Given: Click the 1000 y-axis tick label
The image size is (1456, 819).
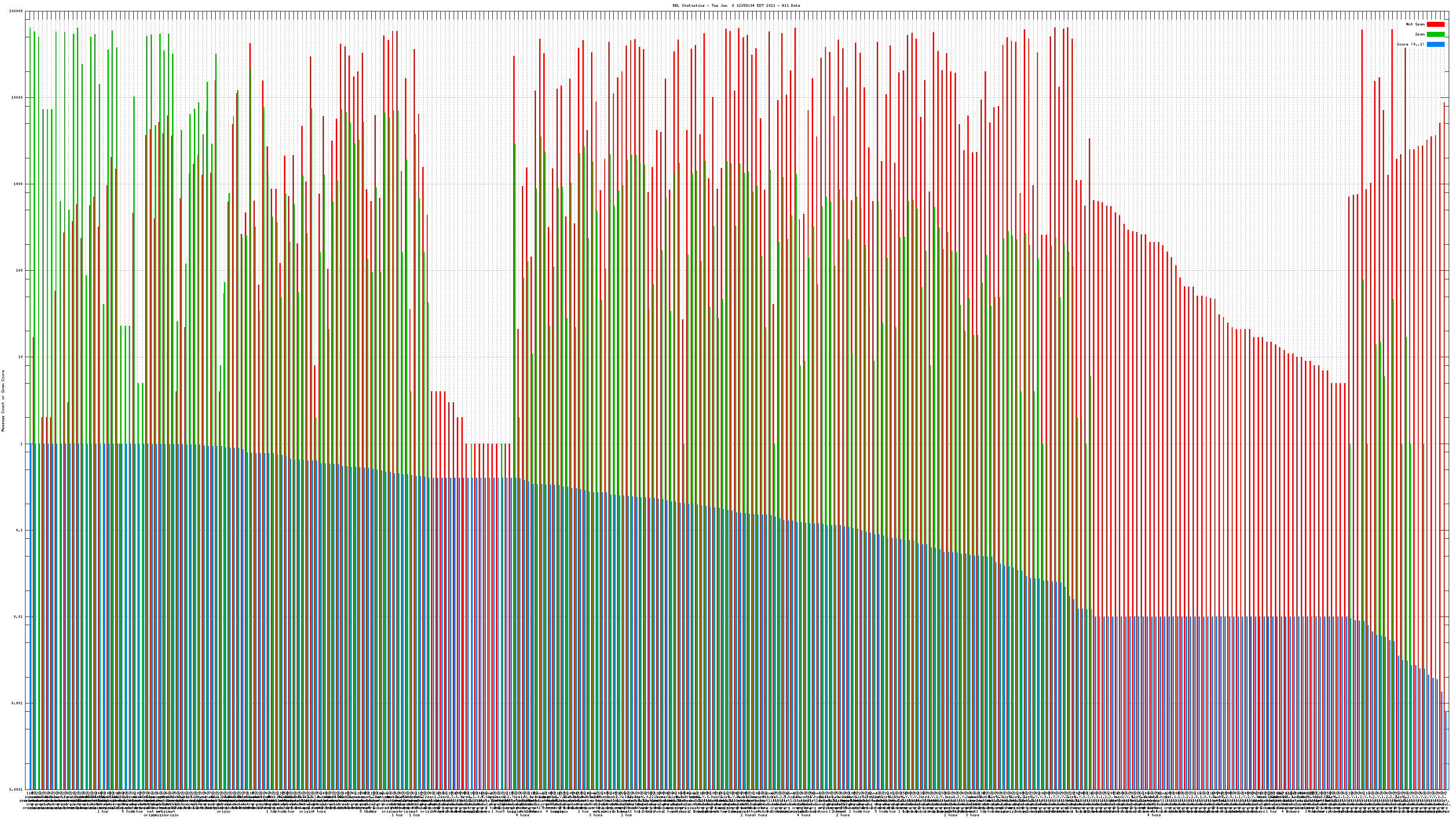Looking at the screenshot, I should (18, 184).
